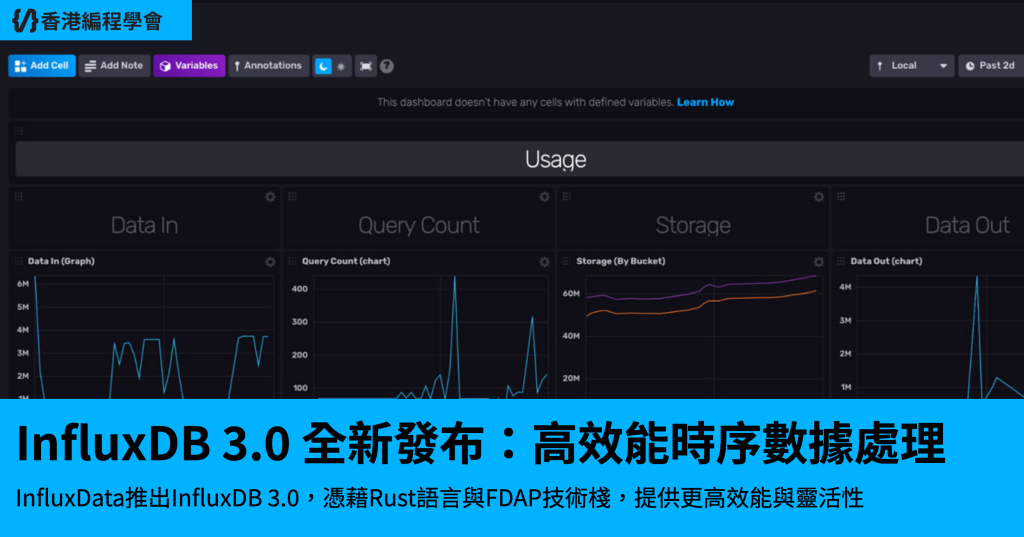Click the Storage (By Bucket) cell label
Viewport: 1024px width, 537px height.
coord(620,261)
